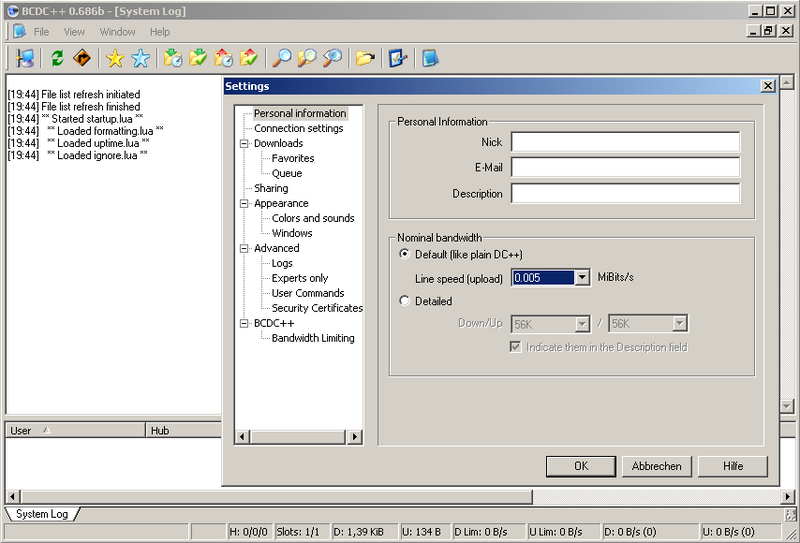Click the green Reconnect arrows icon

[x=57, y=58]
